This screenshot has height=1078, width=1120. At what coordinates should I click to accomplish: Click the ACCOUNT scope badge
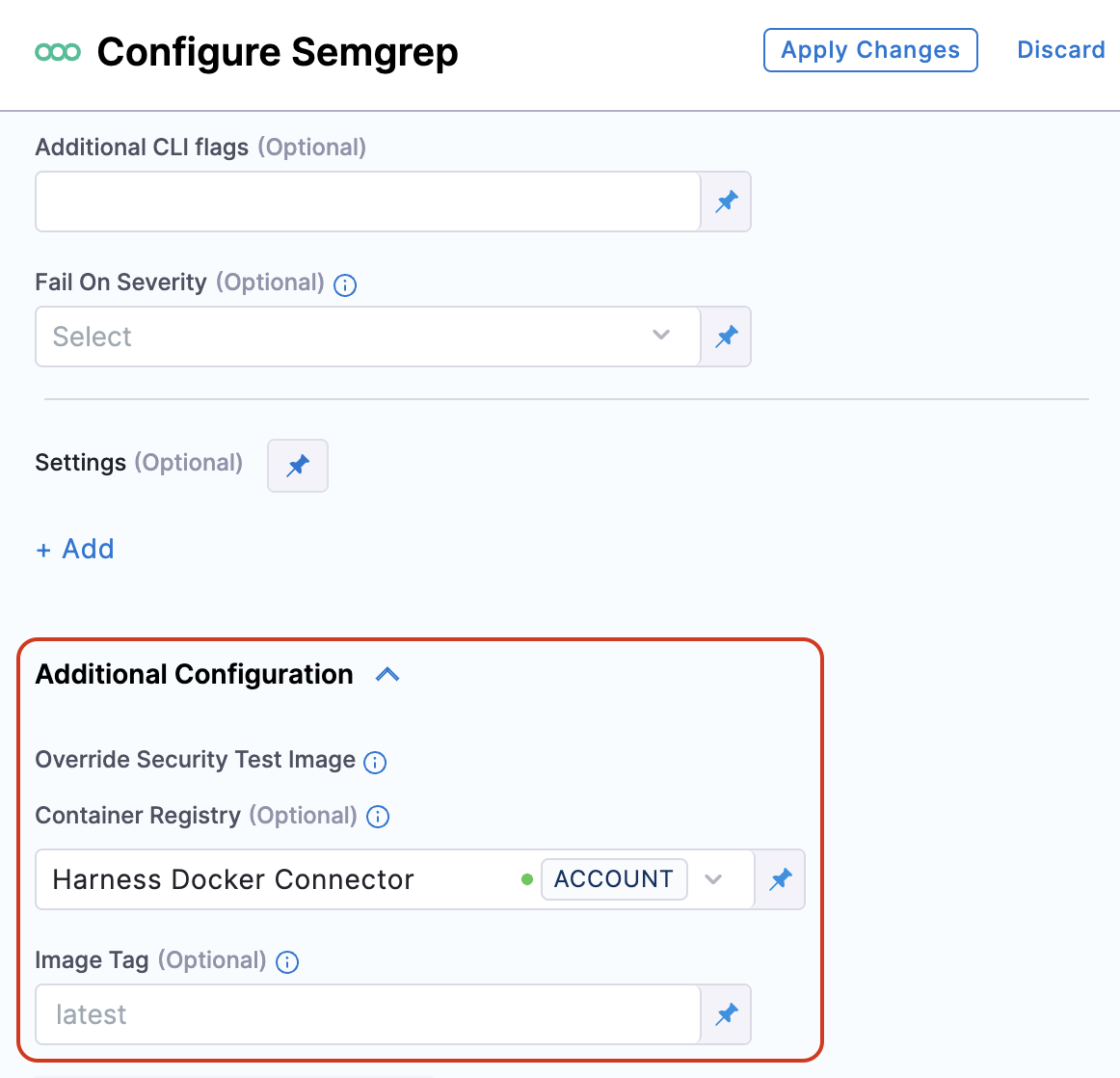614,879
